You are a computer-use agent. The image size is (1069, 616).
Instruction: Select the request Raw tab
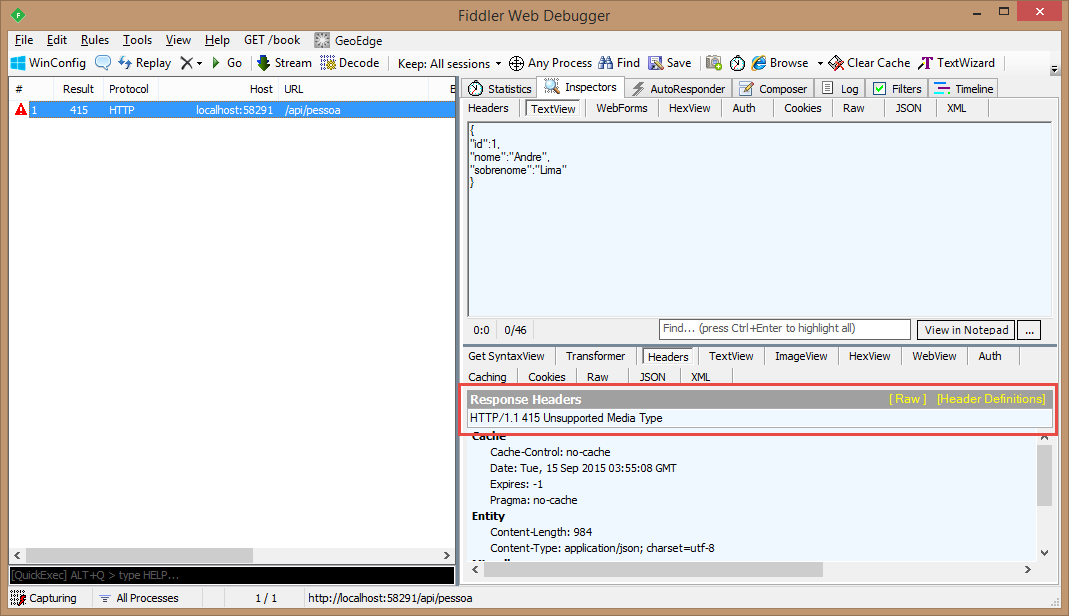pyautogui.click(x=854, y=108)
